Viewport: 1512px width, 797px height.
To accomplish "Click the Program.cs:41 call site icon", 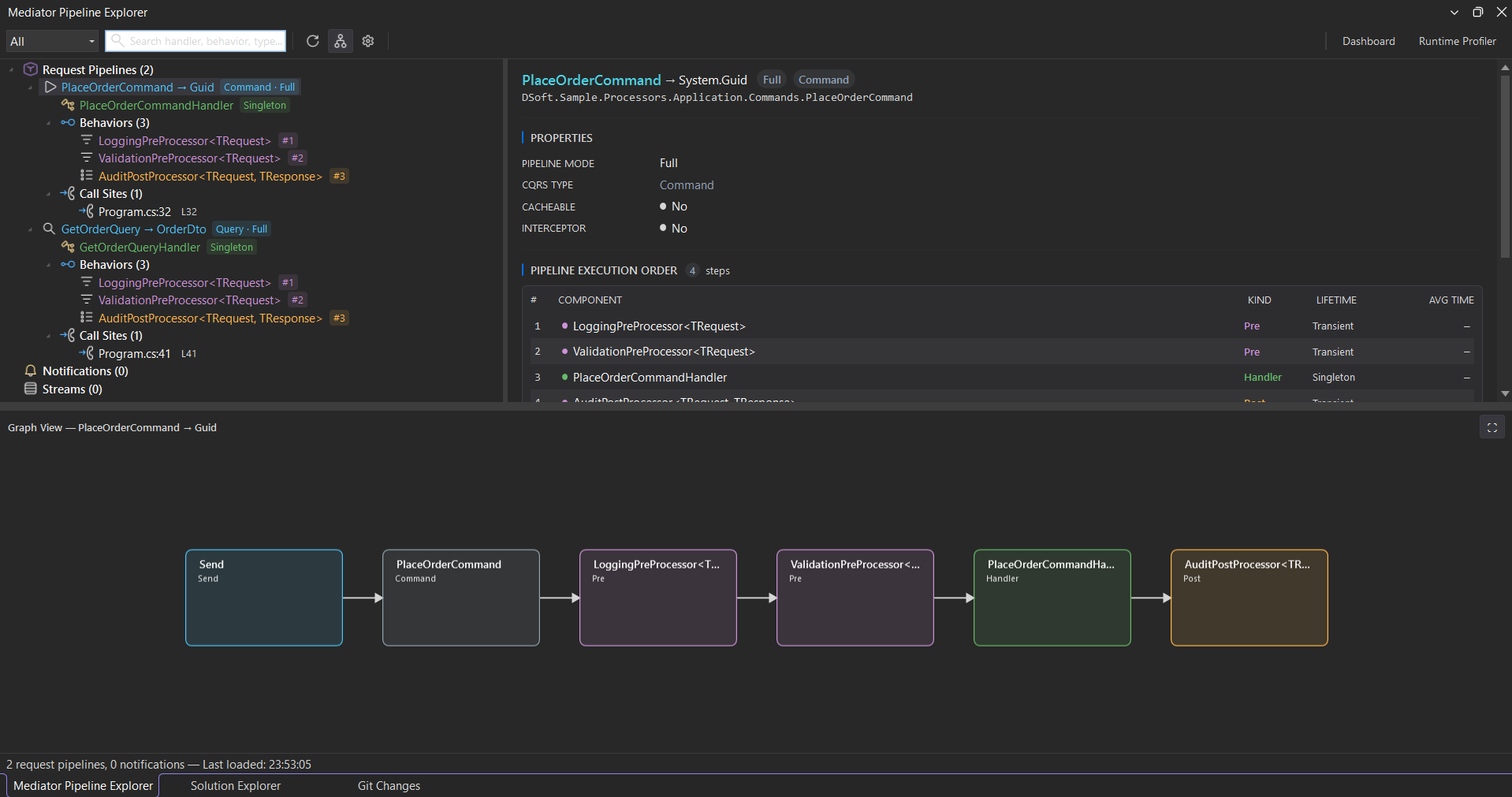I will tap(87, 353).
